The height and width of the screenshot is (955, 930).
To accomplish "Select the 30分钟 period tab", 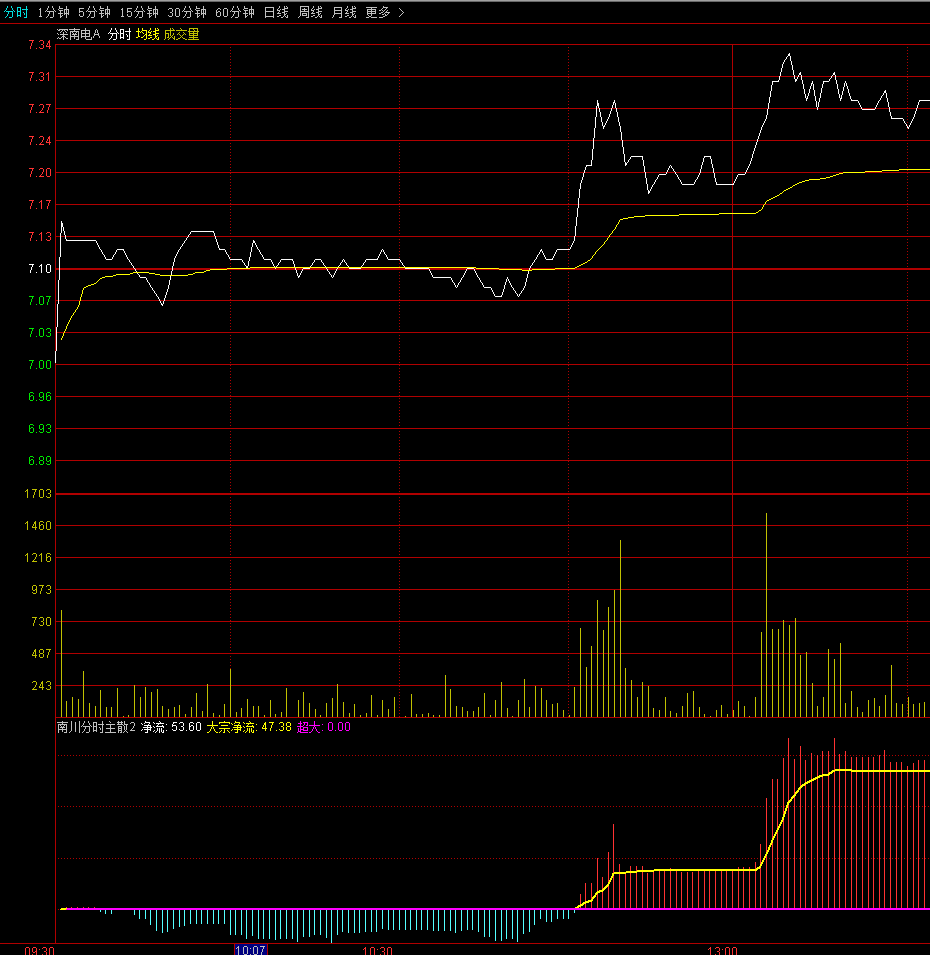I will pos(187,12).
